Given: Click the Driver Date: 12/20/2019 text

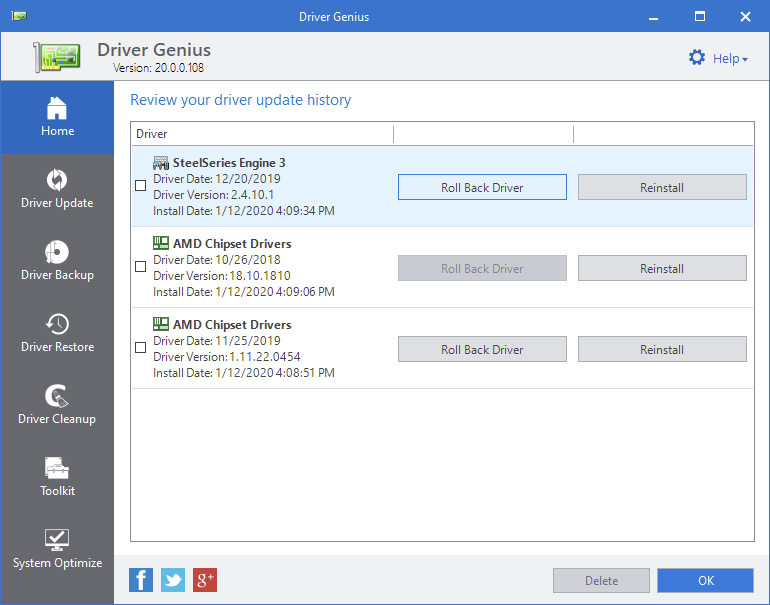Looking at the screenshot, I should [x=217, y=179].
